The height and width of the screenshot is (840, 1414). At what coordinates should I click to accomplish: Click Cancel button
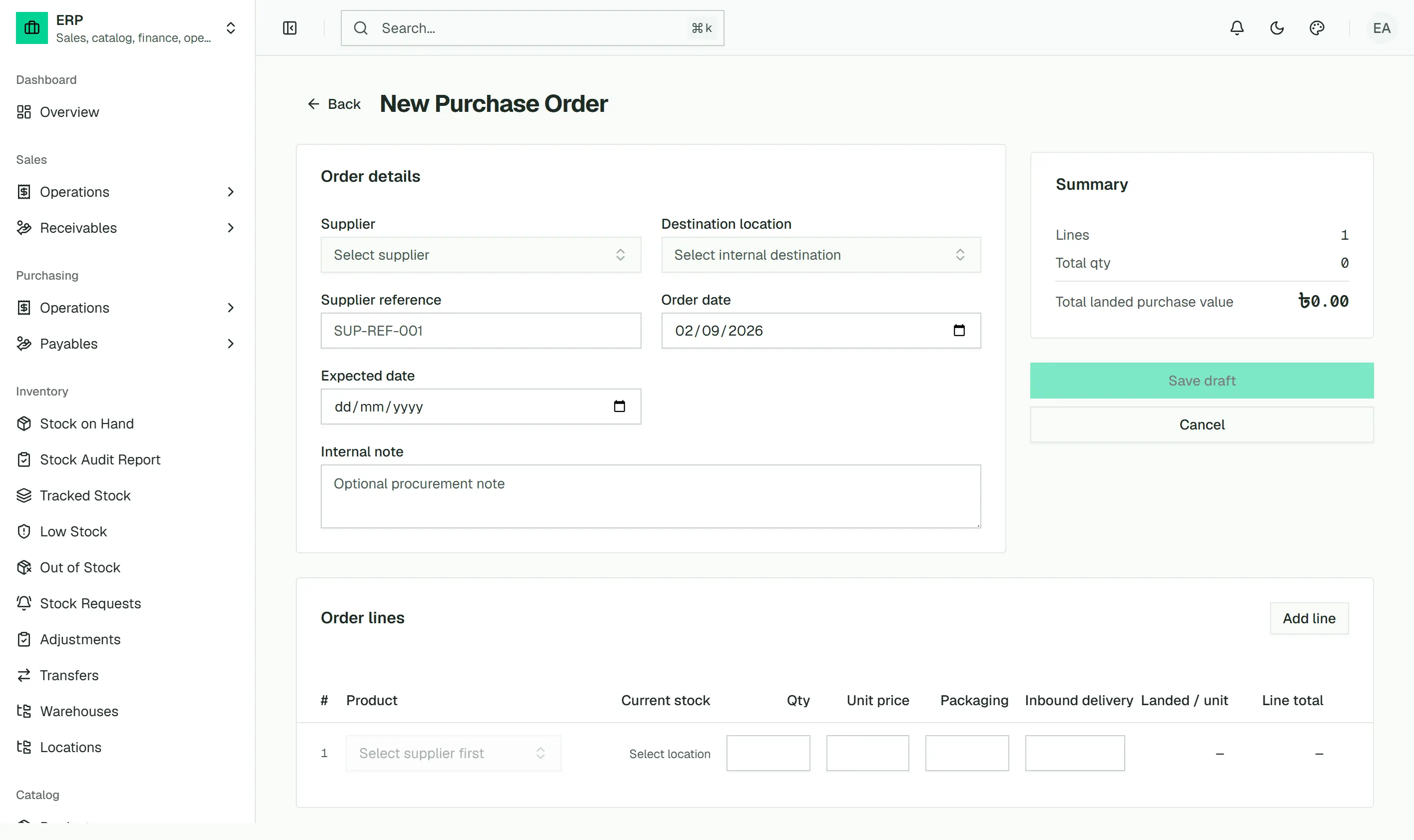1202,424
